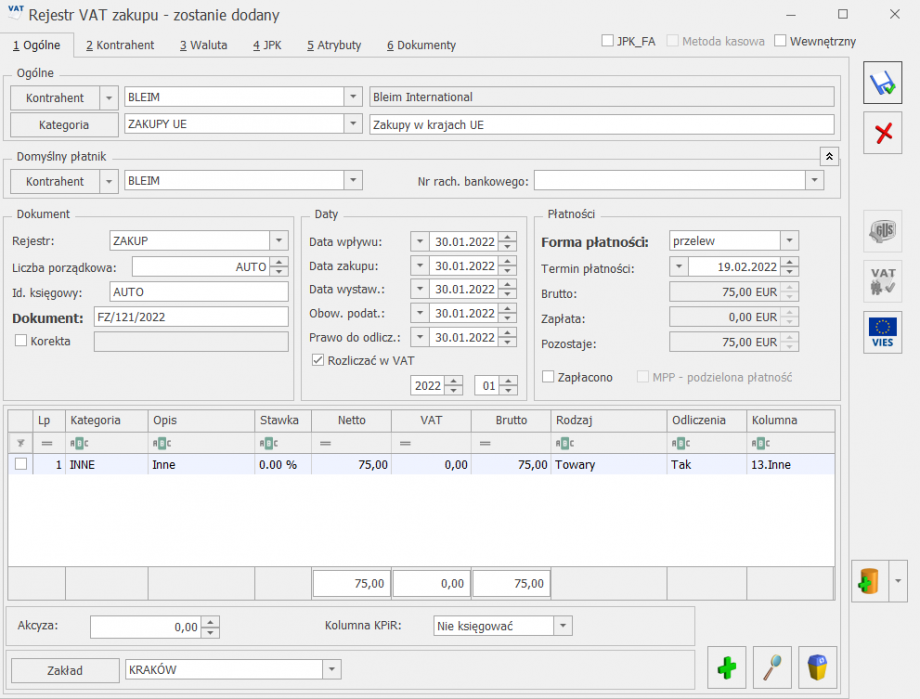Click the Tak Odliczenia cell
The image size is (920, 699).
(x=707, y=464)
